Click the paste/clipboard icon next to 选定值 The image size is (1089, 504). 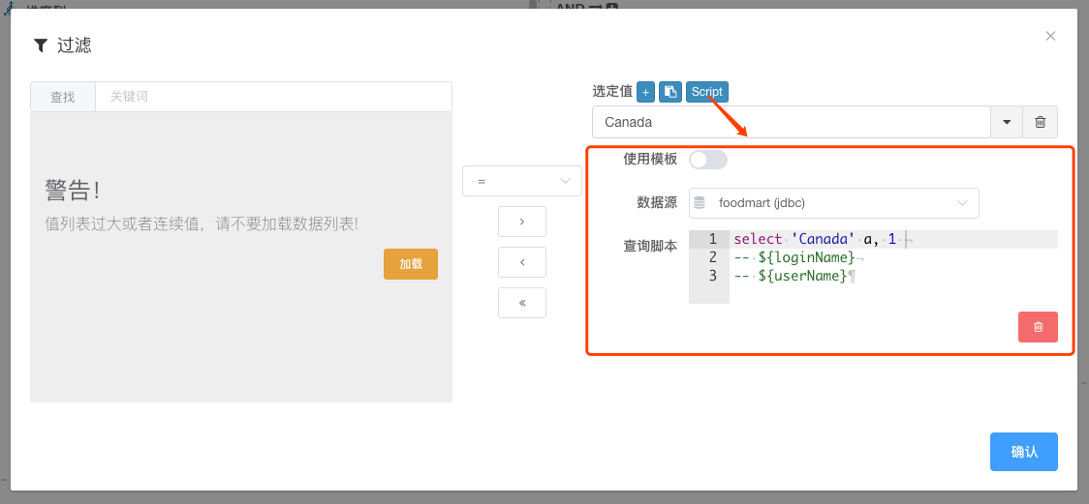pyautogui.click(x=670, y=92)
